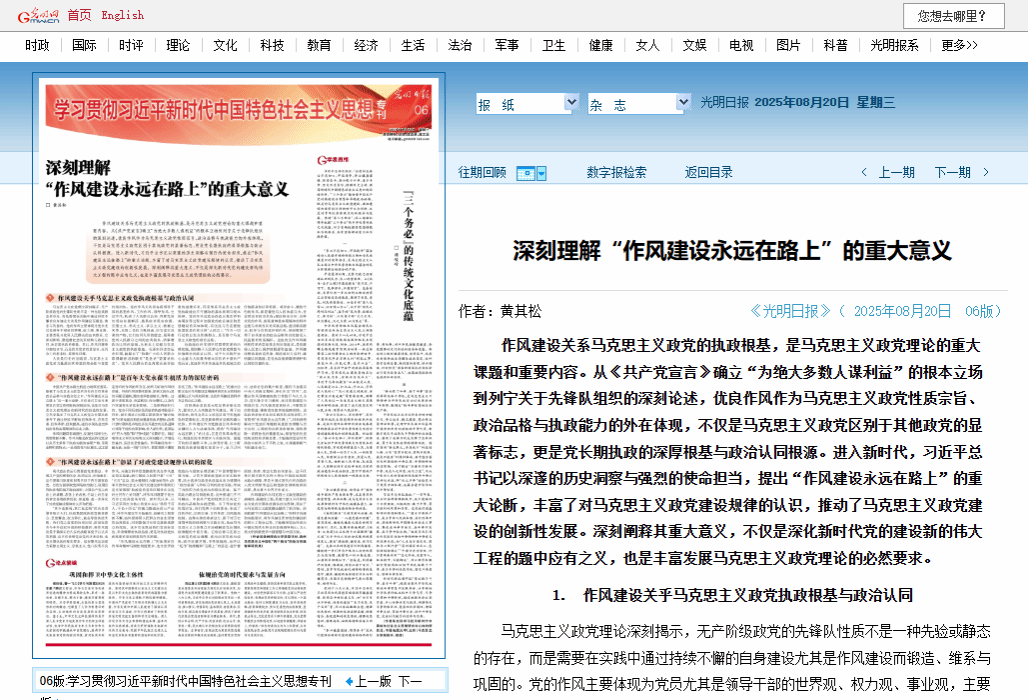This screenshot has width=1028, height=700.
Task: Click the Gmw.cn logo
Action: pyautogui.click(x=38, y=15)
